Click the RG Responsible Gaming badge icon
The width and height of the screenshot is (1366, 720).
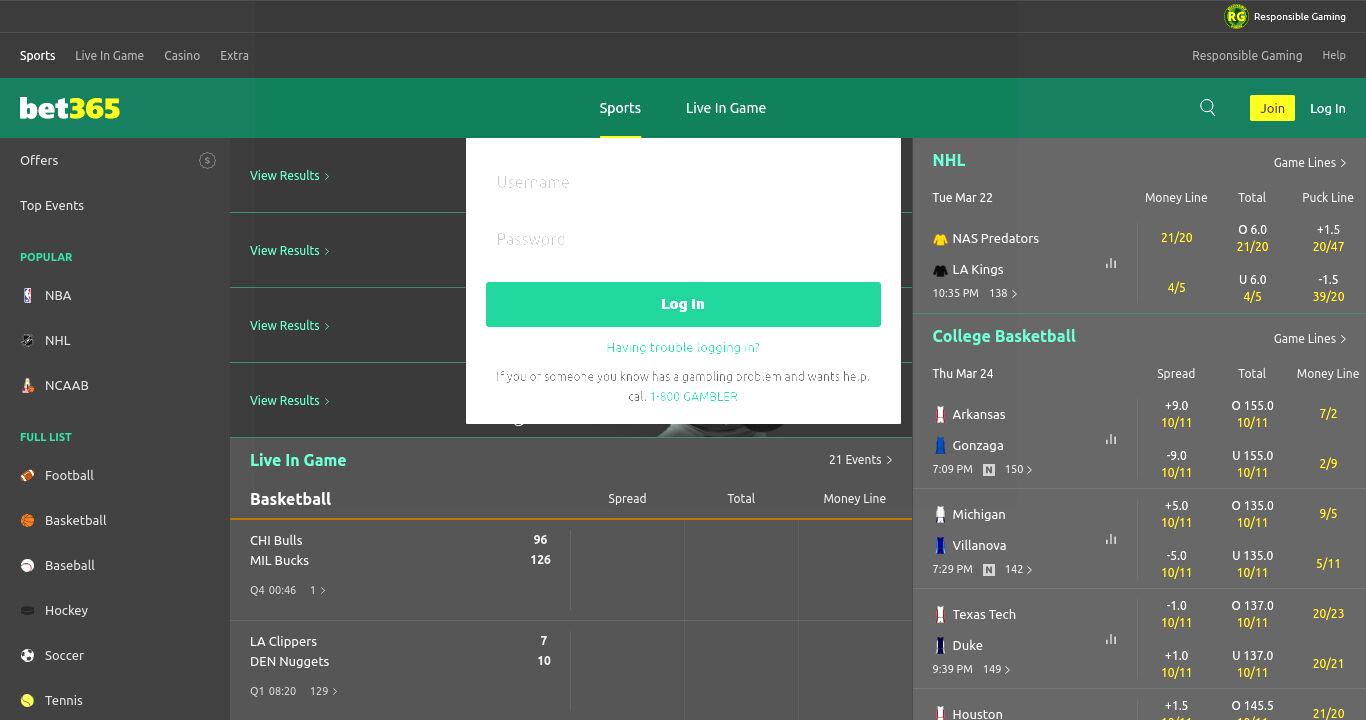click(1236, 16)
